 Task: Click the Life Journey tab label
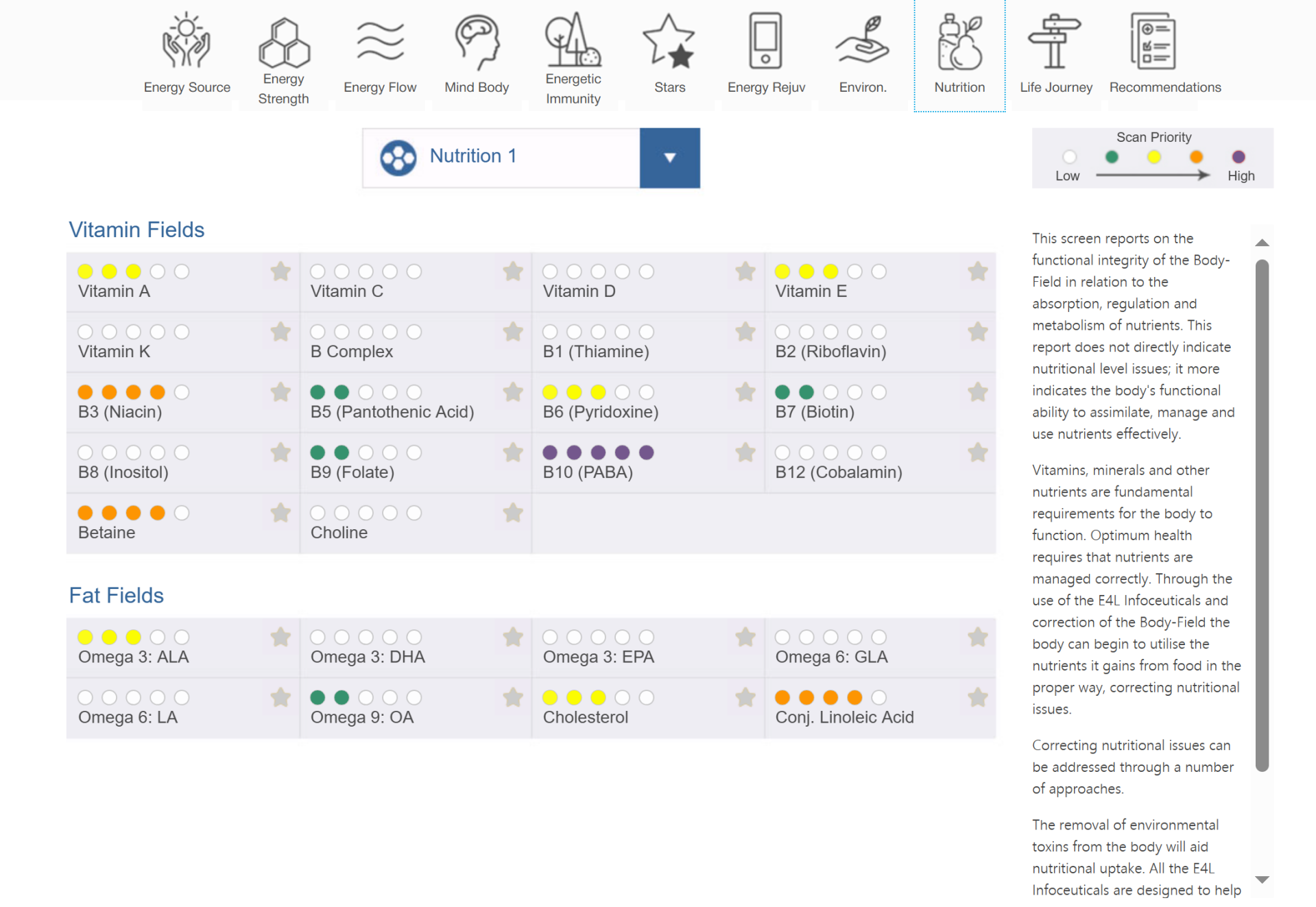1056,87
